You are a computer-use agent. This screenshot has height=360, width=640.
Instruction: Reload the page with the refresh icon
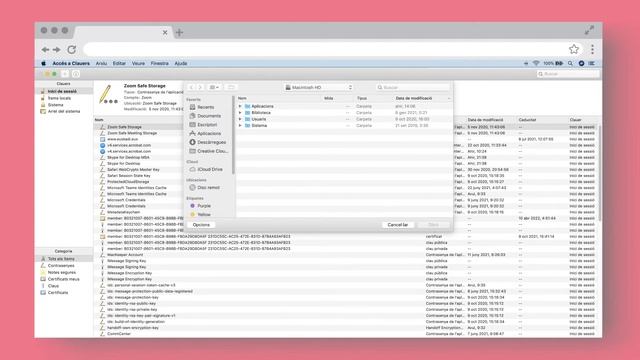pos(72,49)
